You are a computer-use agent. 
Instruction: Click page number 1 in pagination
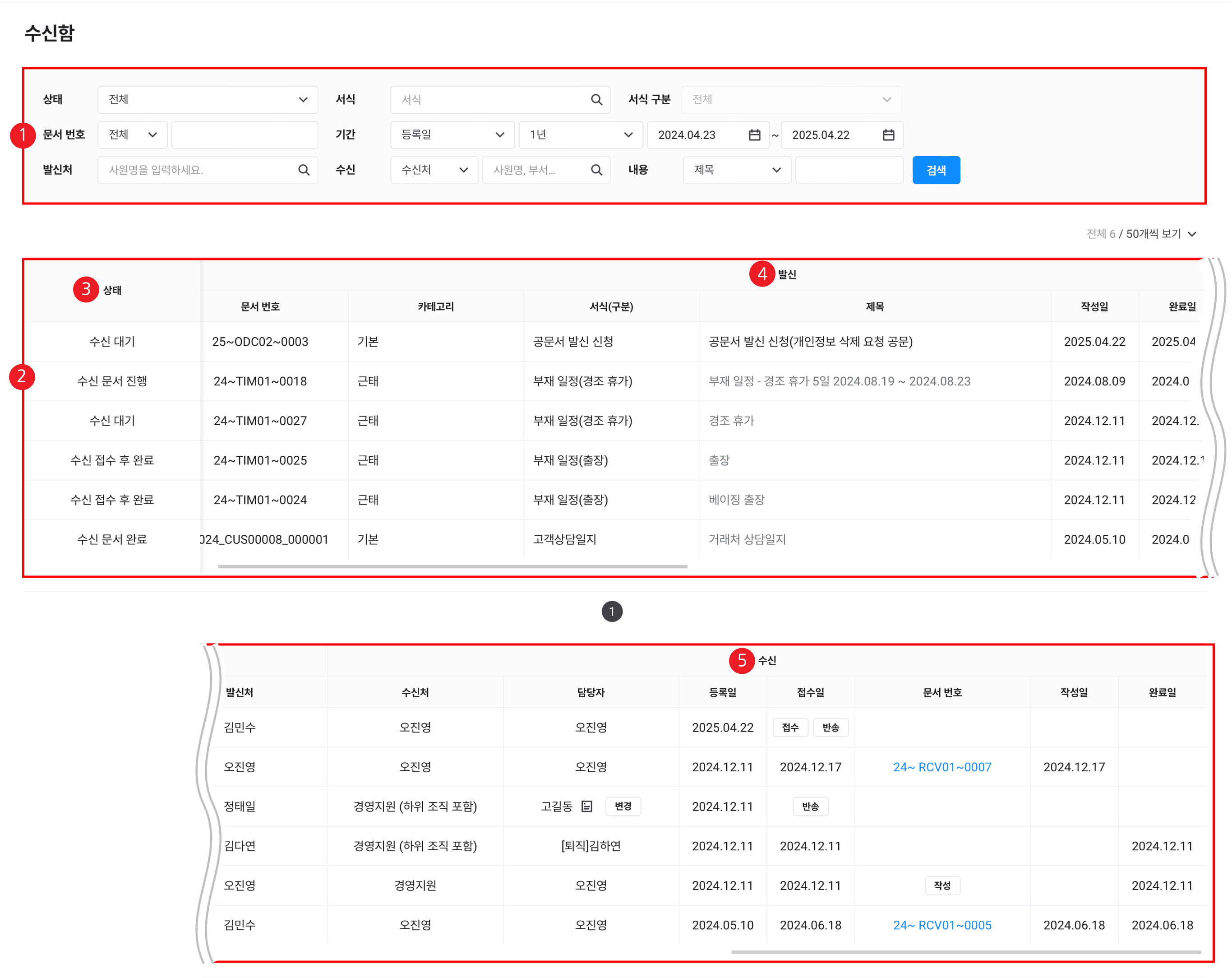pos(611,611)
